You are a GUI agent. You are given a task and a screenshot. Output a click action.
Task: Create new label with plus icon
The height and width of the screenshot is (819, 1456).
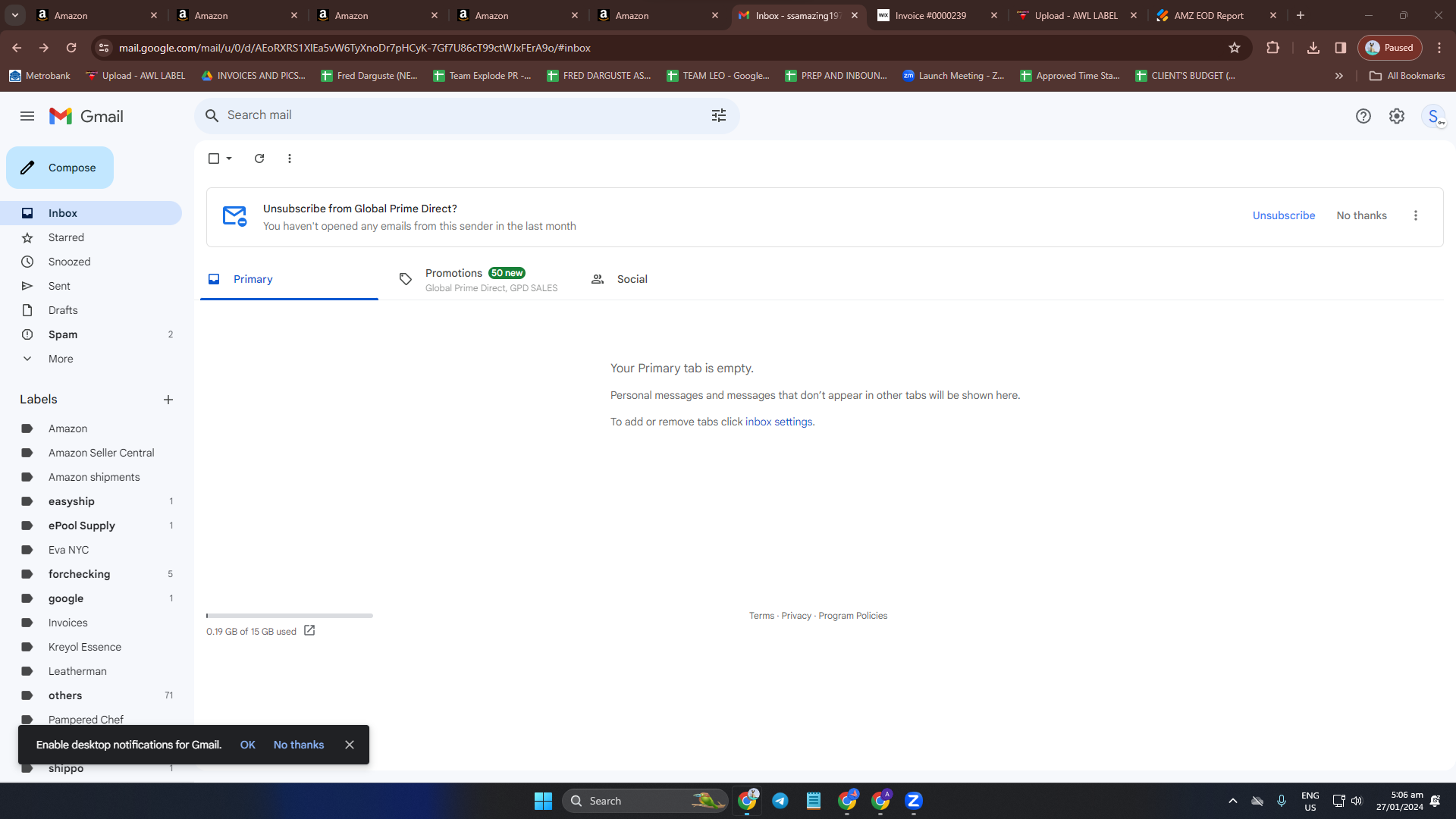[168, 400]
